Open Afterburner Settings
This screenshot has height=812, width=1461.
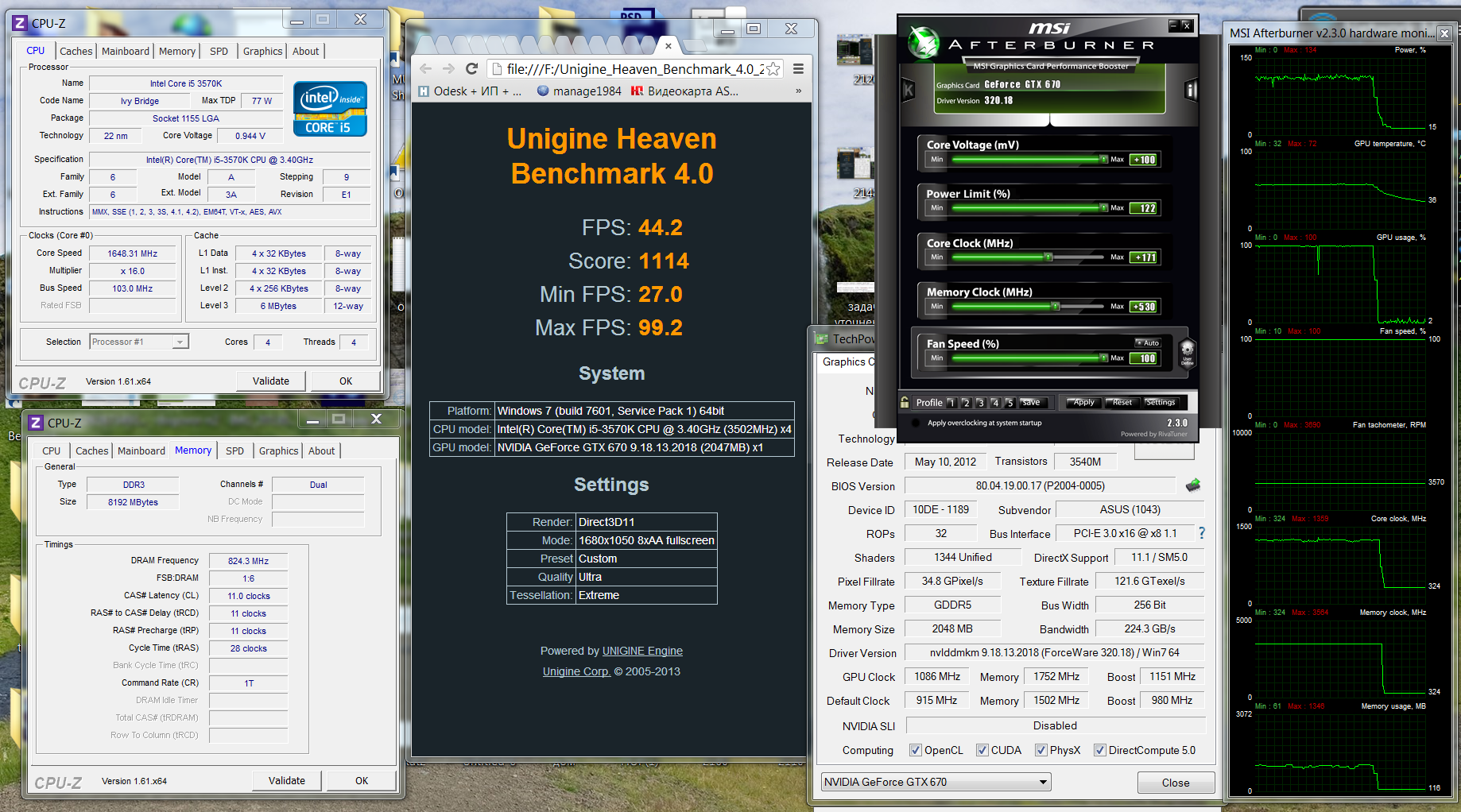click(x=1161, y=402)
